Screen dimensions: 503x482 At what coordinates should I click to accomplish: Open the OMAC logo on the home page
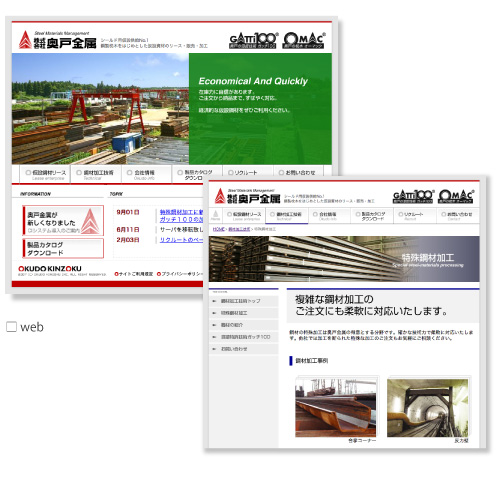pyautogui.click(x=304, y=41)
